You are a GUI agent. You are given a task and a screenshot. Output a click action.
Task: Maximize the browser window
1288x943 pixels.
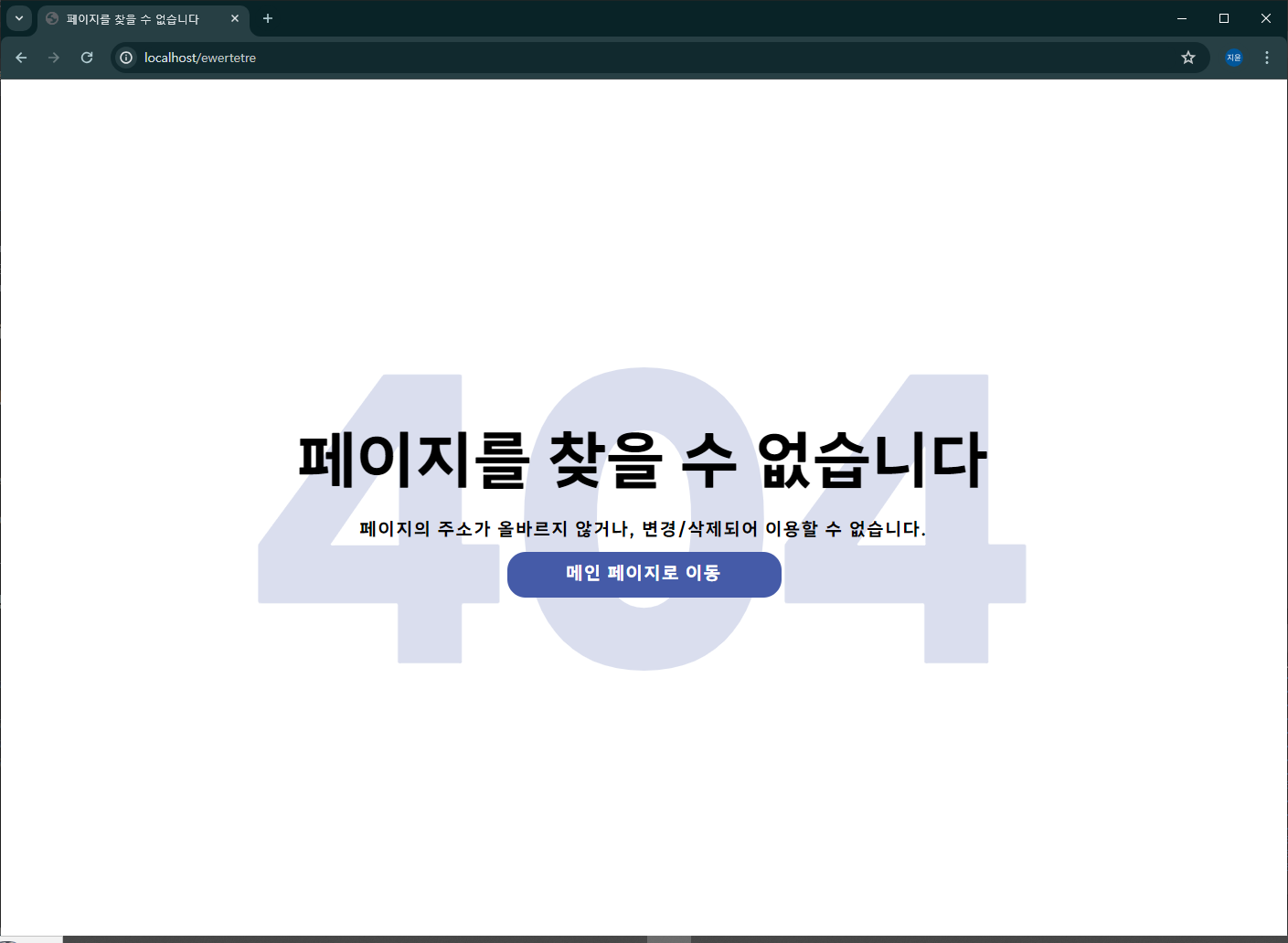(x=1224, y=18)
